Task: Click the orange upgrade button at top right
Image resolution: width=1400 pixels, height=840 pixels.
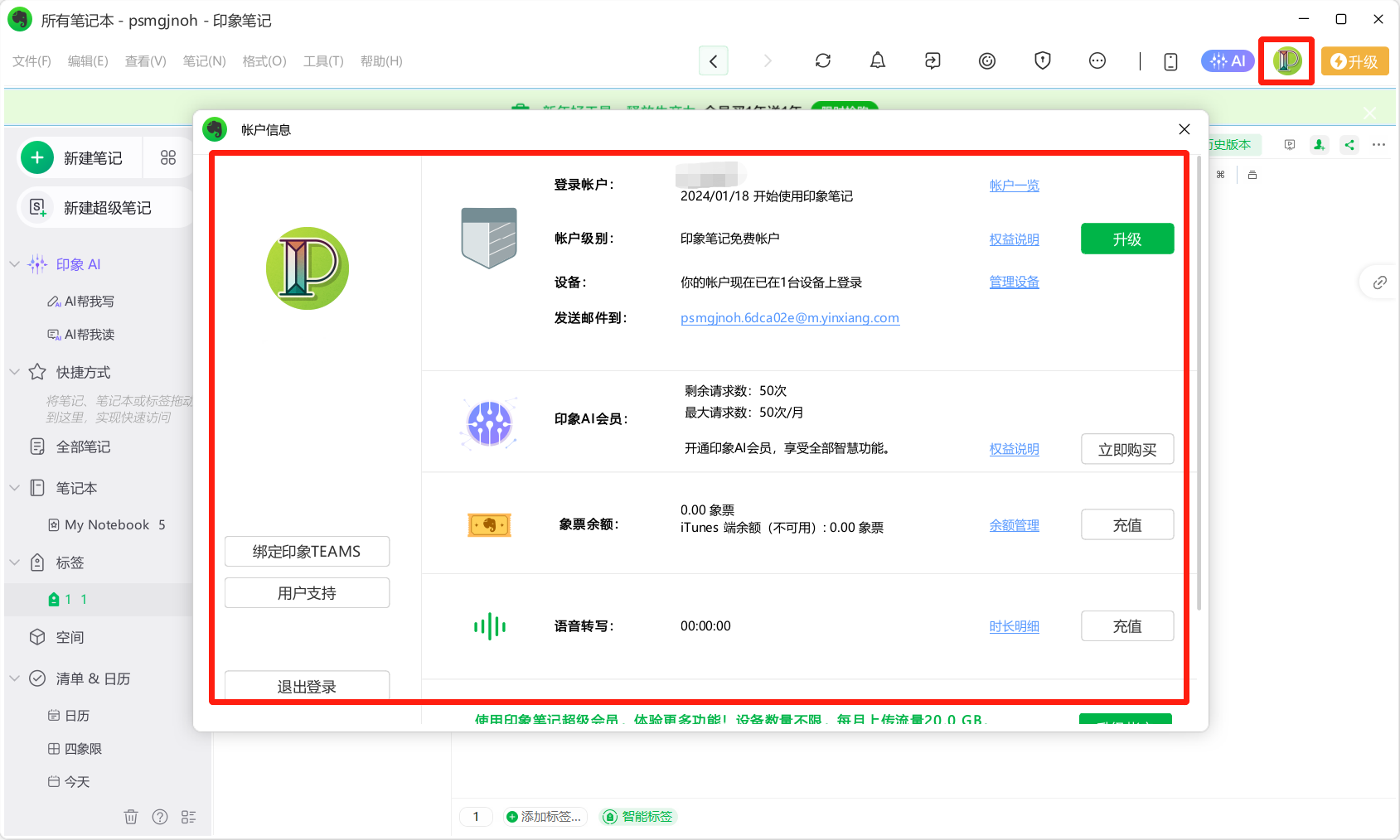Action: tap(1354, 61)
